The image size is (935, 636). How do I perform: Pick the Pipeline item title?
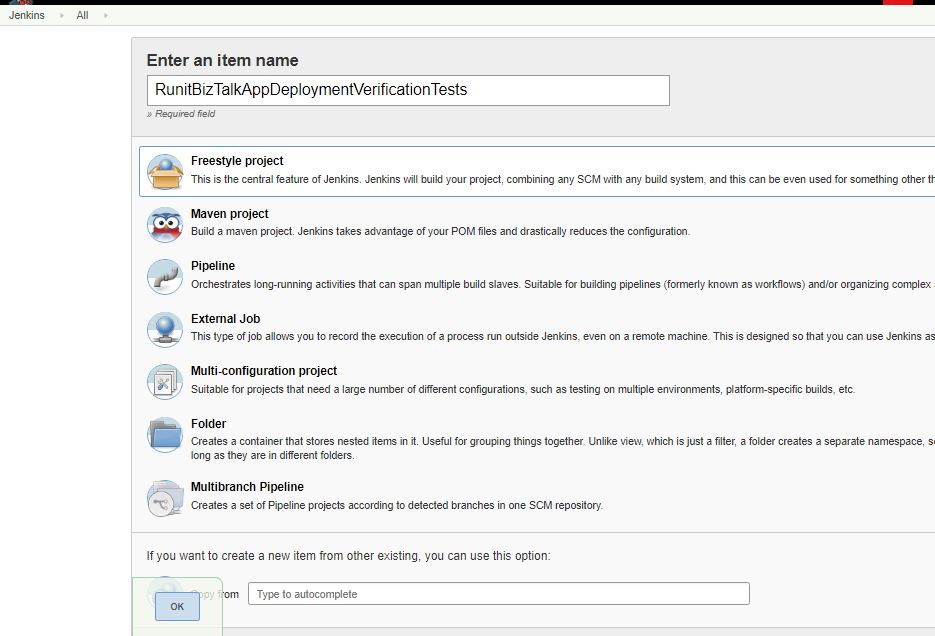point(213,266)
